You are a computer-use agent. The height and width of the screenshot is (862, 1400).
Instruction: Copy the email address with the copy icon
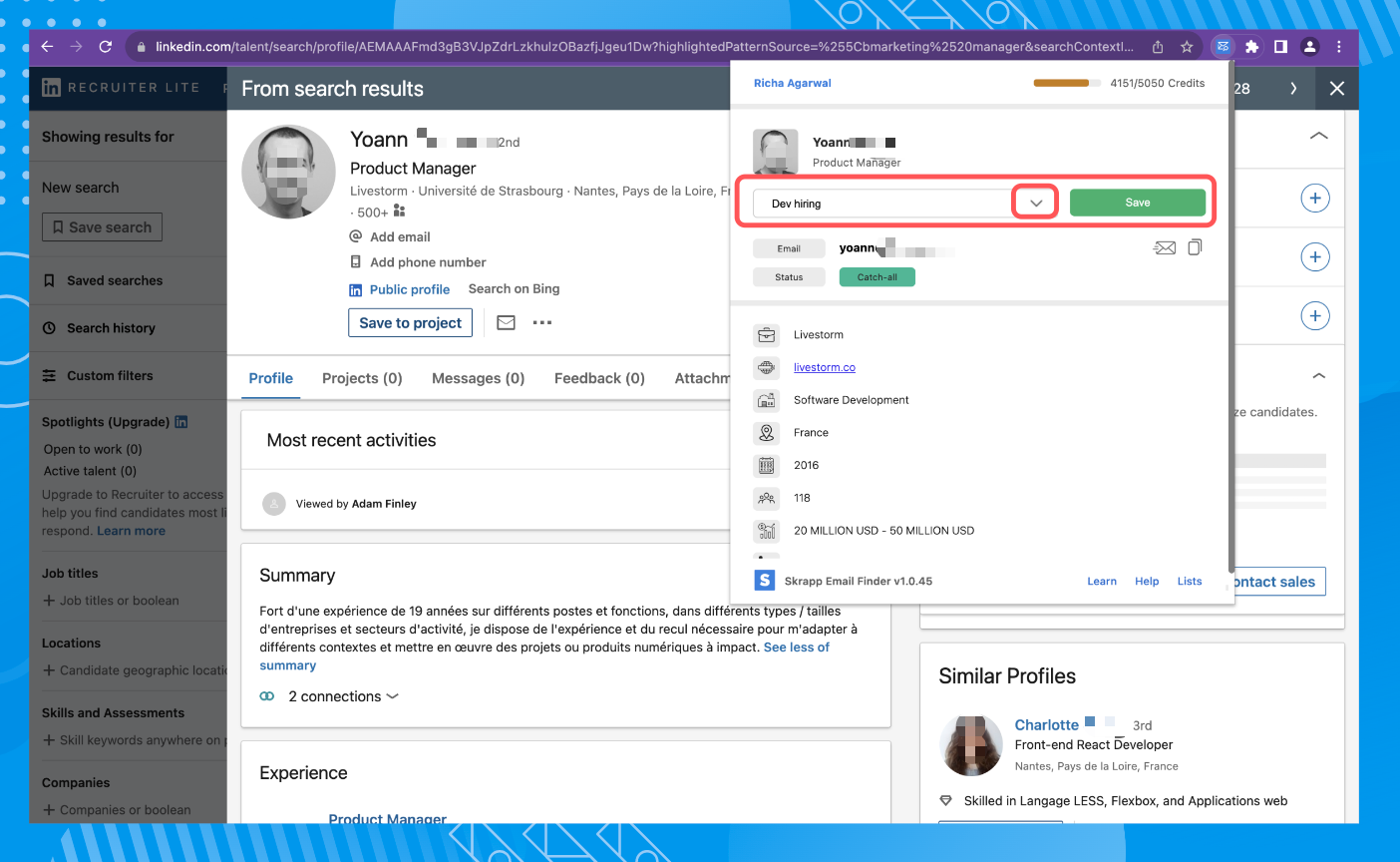[1195, 247]
